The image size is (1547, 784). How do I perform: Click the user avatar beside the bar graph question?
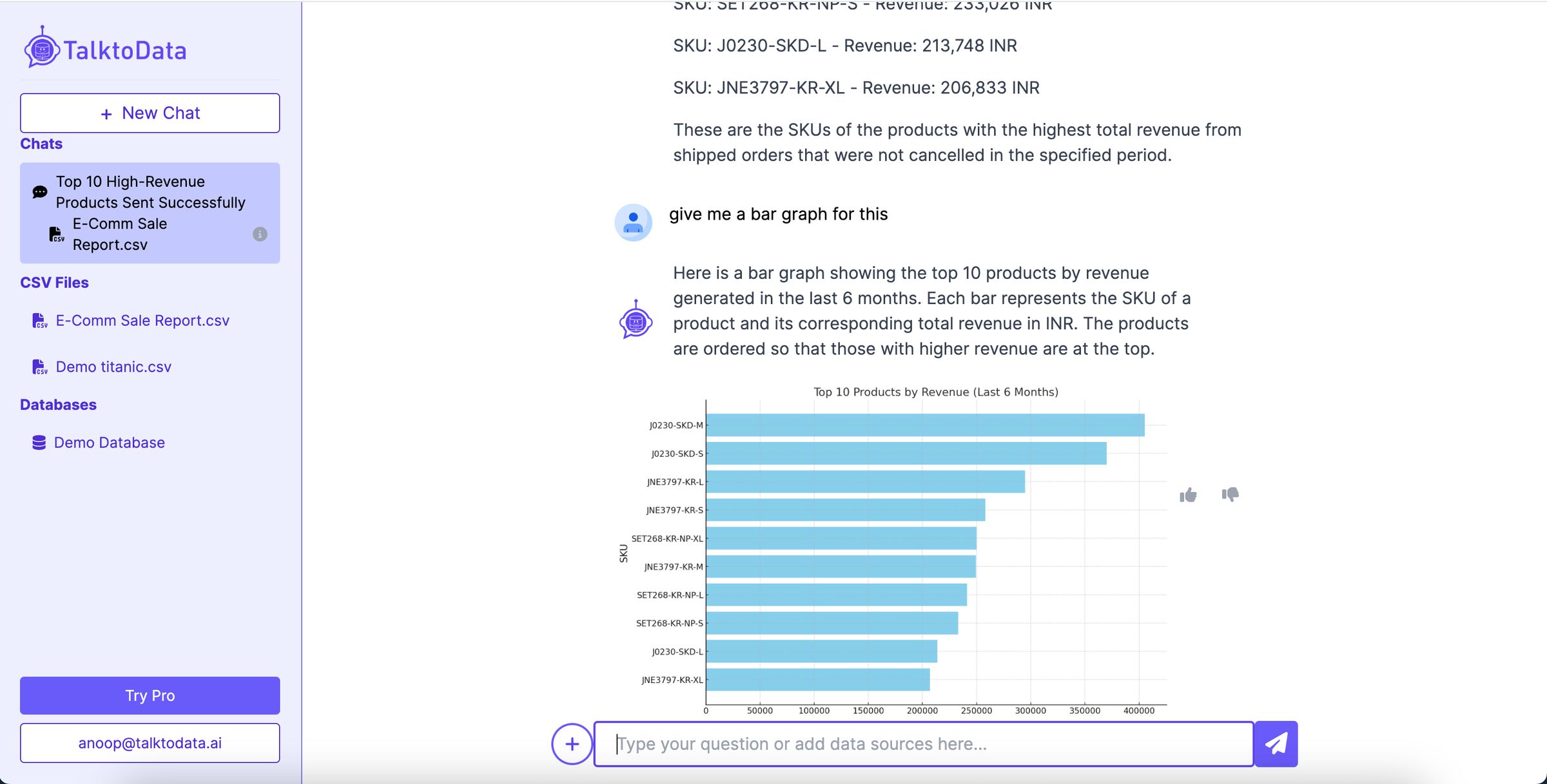(632, 222)
